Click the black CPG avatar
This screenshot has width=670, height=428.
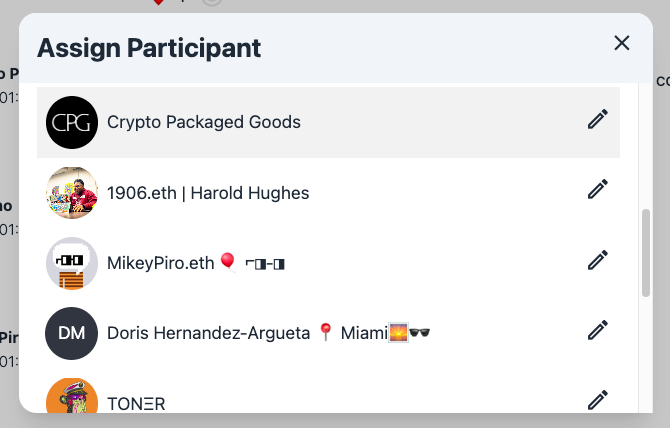[x=72, y=122]
